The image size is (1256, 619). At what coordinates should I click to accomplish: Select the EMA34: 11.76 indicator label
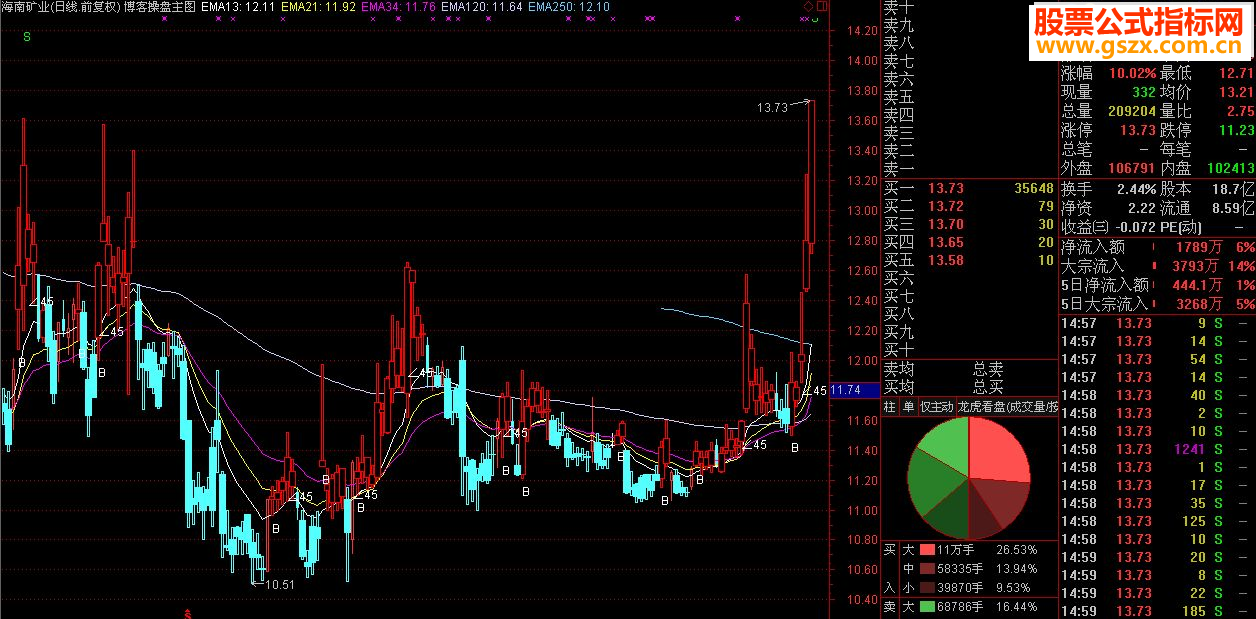point(398,7)
